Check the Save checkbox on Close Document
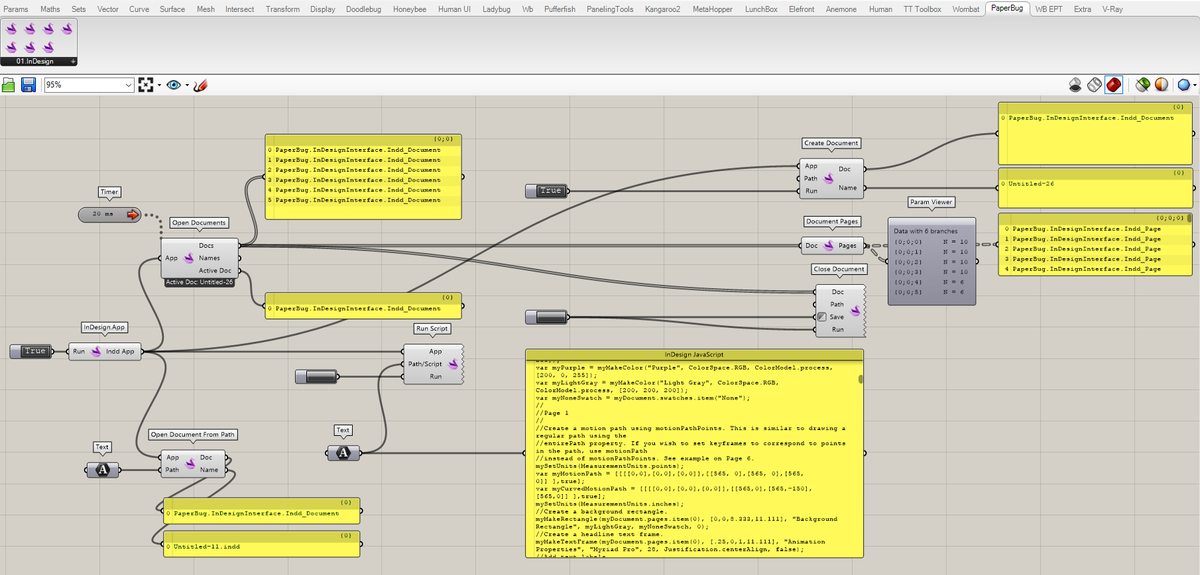1200x575 pixels. pyautogui.click(x=822, y=317)
